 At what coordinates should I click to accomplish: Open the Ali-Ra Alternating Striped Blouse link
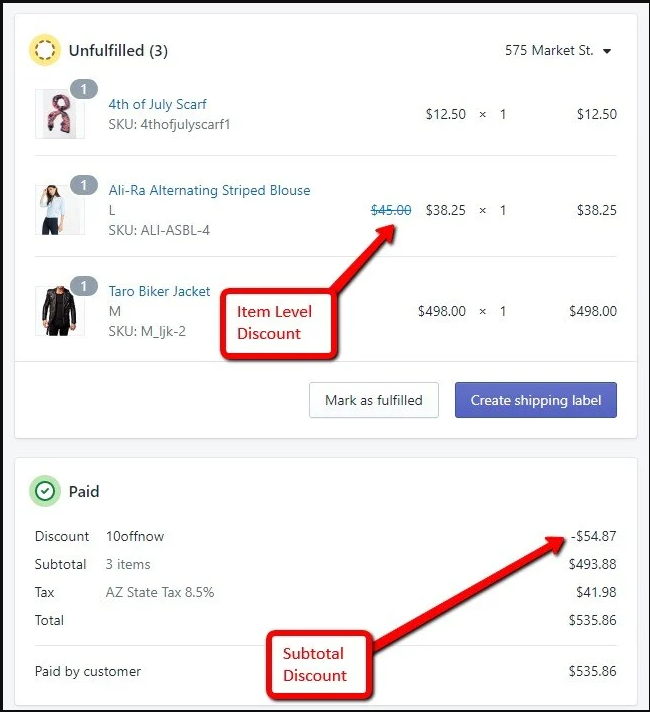coord(209,190)
